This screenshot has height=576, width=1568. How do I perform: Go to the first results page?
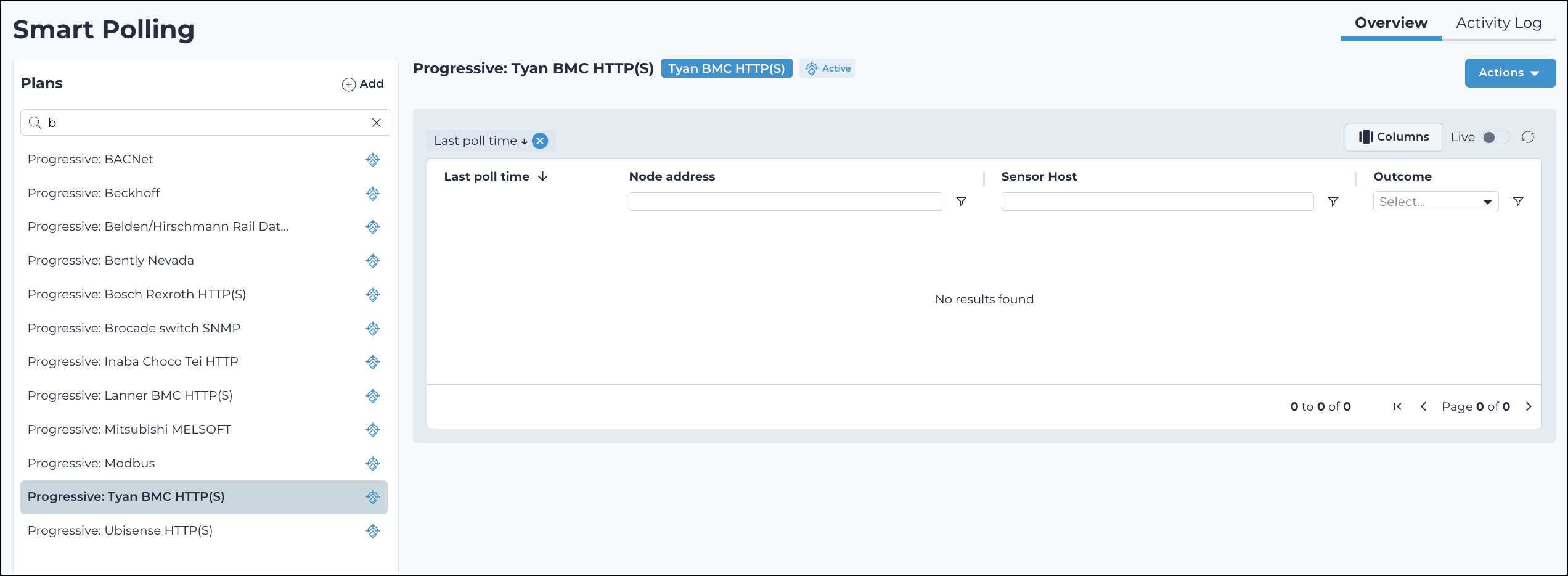[1397, 406]
